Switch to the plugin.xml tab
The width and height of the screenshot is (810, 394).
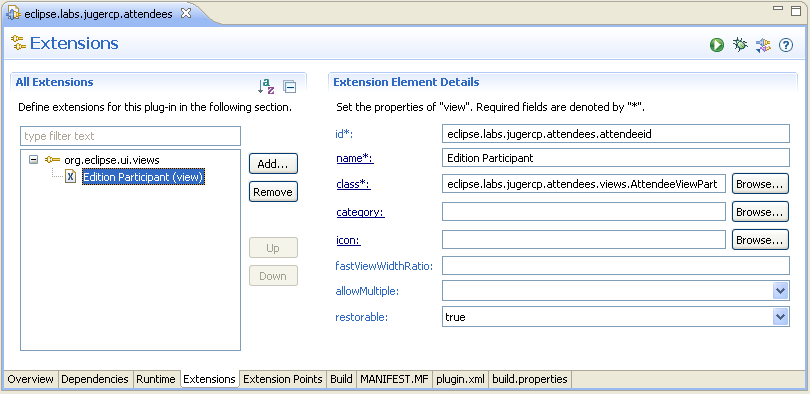pyautogui.click(x=460, y=379)
